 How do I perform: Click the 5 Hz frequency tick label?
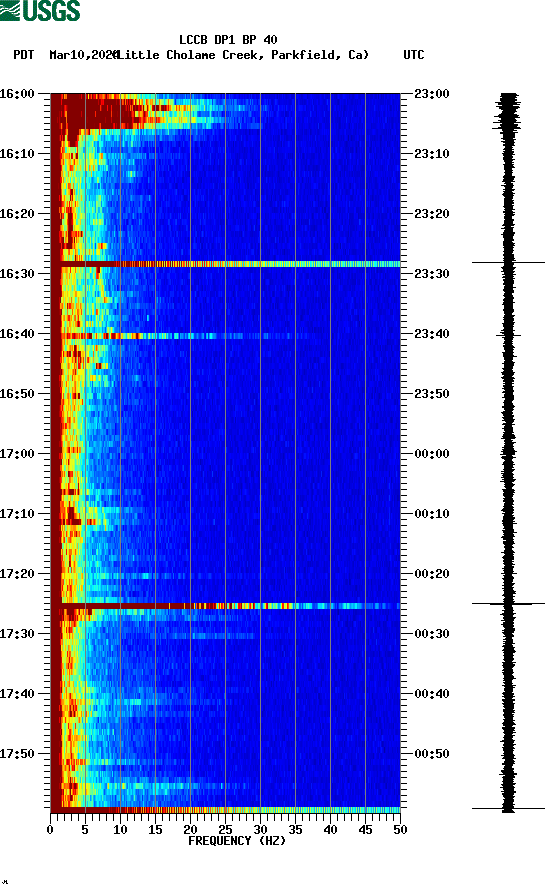tap(85, 830)
